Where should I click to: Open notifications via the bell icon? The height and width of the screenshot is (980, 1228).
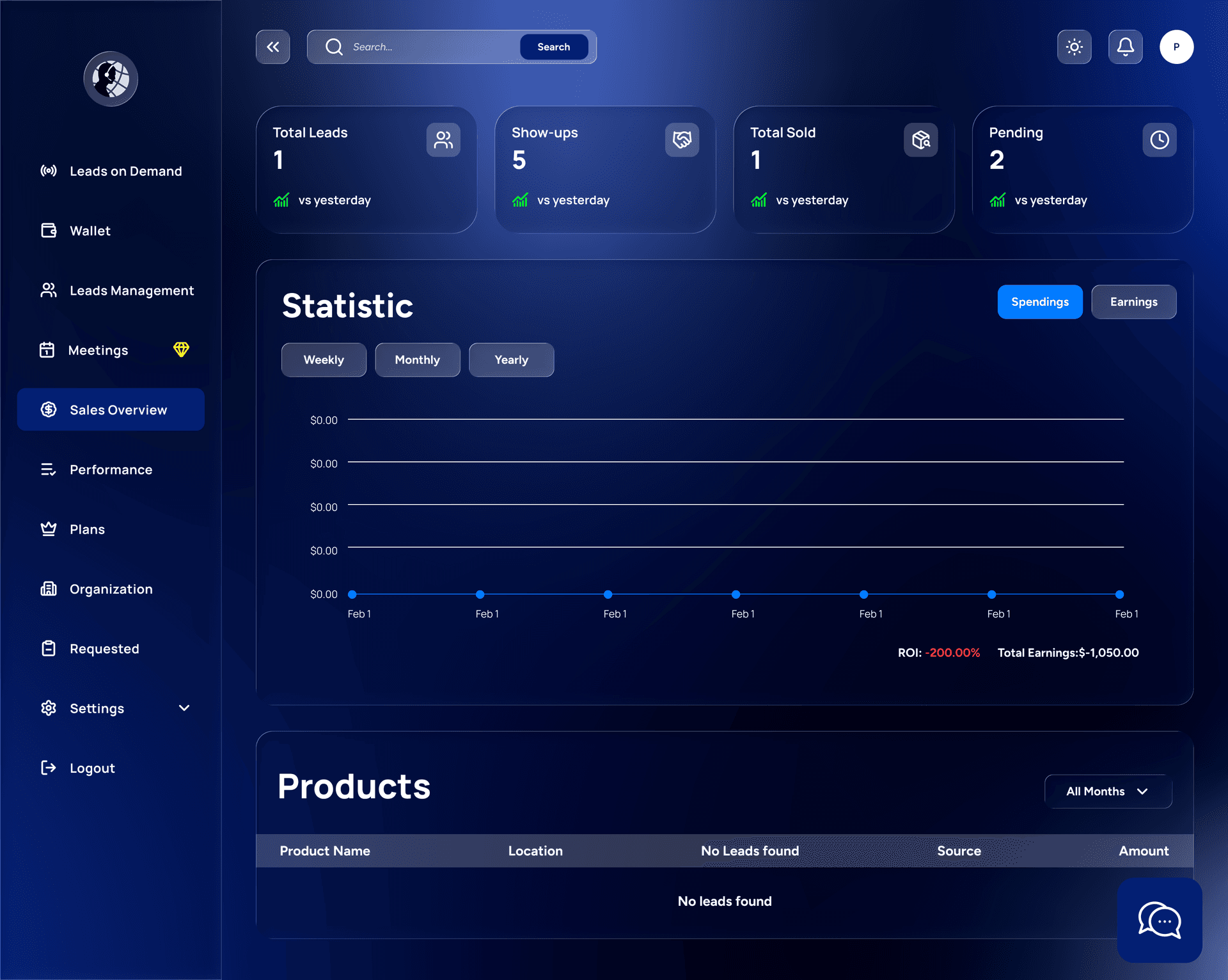click(1126, 46)
